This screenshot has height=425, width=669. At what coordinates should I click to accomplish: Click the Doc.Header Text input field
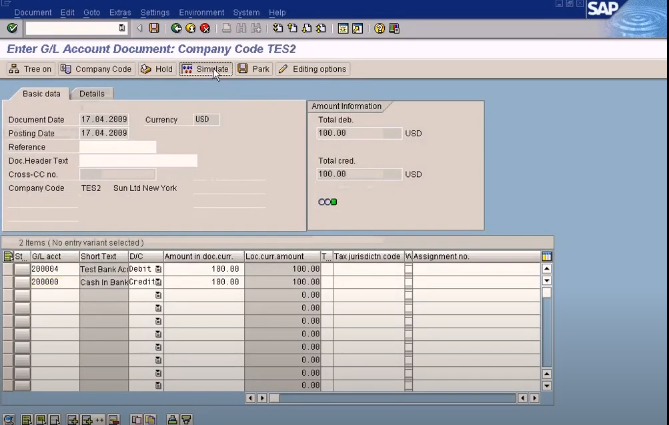click(138, 161)
